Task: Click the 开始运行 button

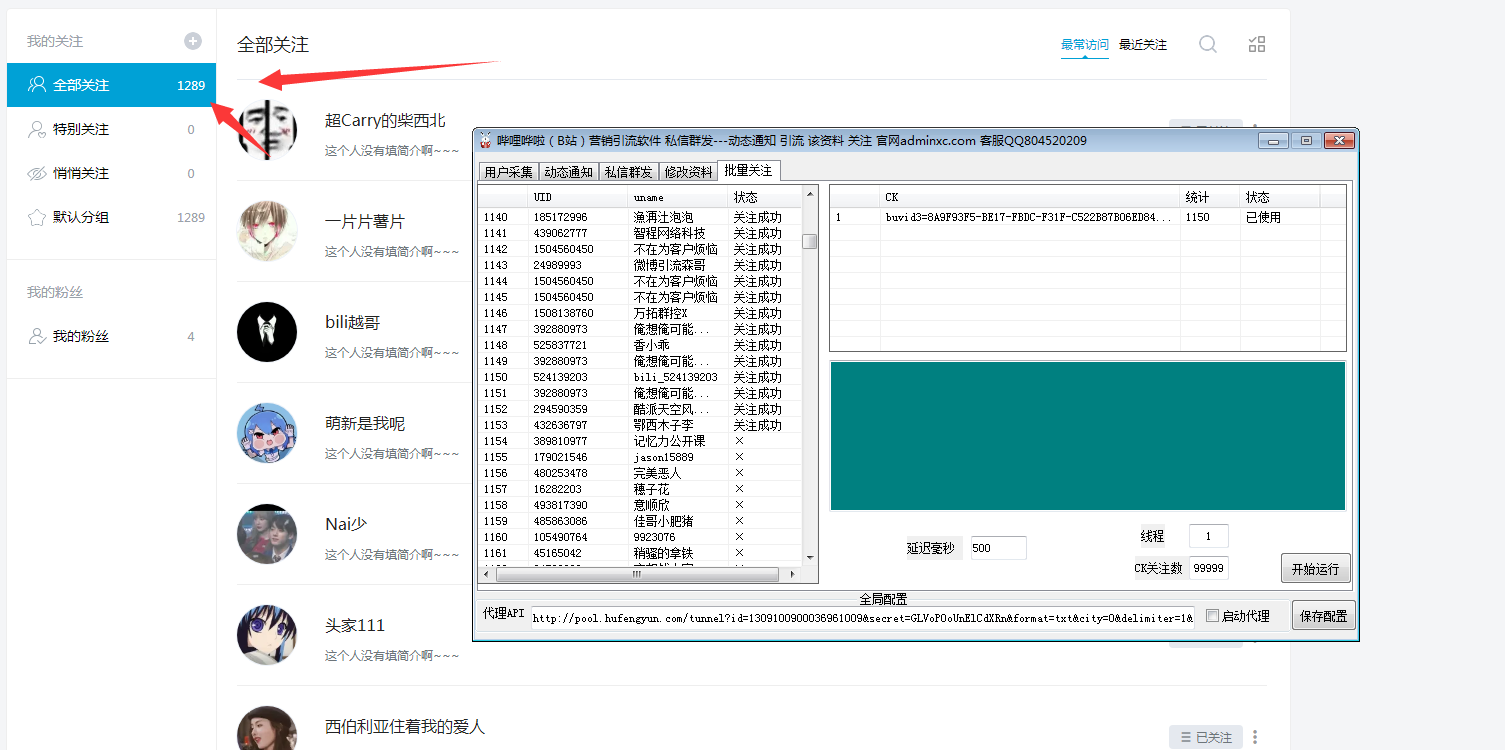Action: [1315, 568]
